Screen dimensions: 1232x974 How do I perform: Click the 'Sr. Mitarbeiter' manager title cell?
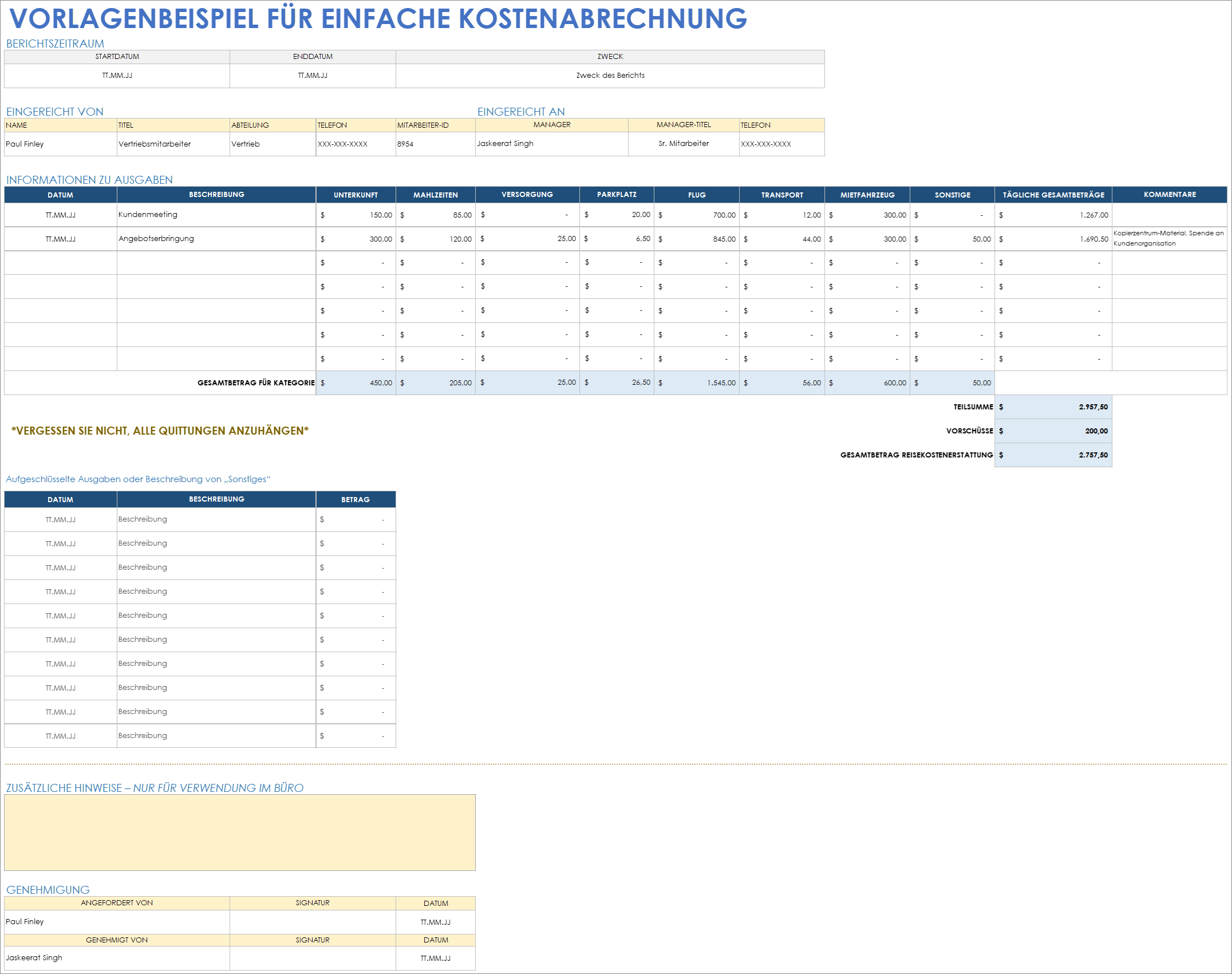pos(684,144)
